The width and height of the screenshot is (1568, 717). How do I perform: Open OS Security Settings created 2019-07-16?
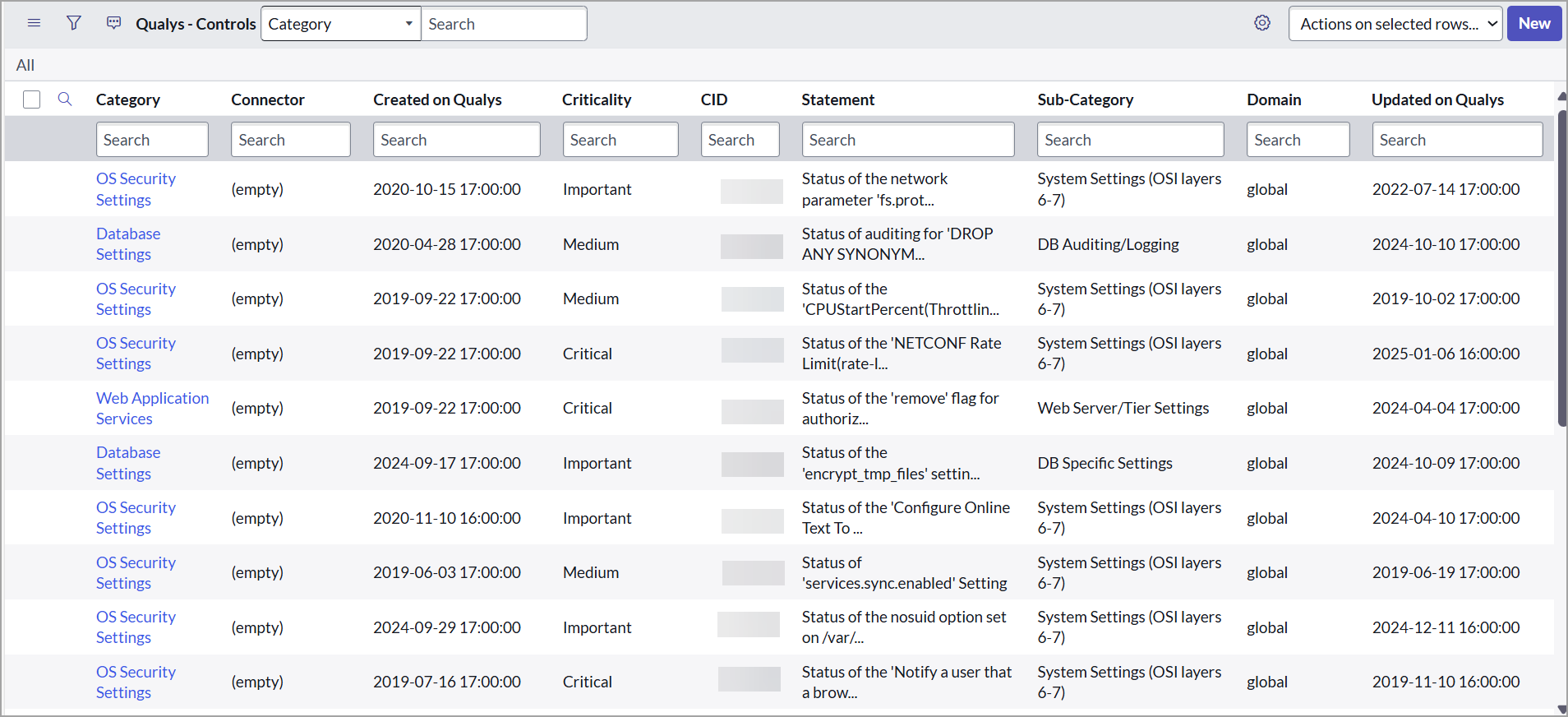coord(136,682)
